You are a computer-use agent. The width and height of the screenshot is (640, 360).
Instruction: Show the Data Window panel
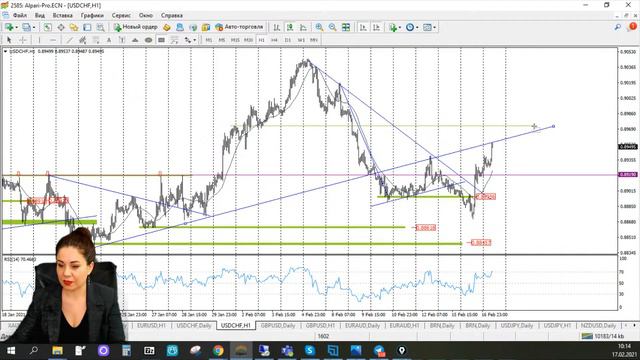[x=61, y=27]
